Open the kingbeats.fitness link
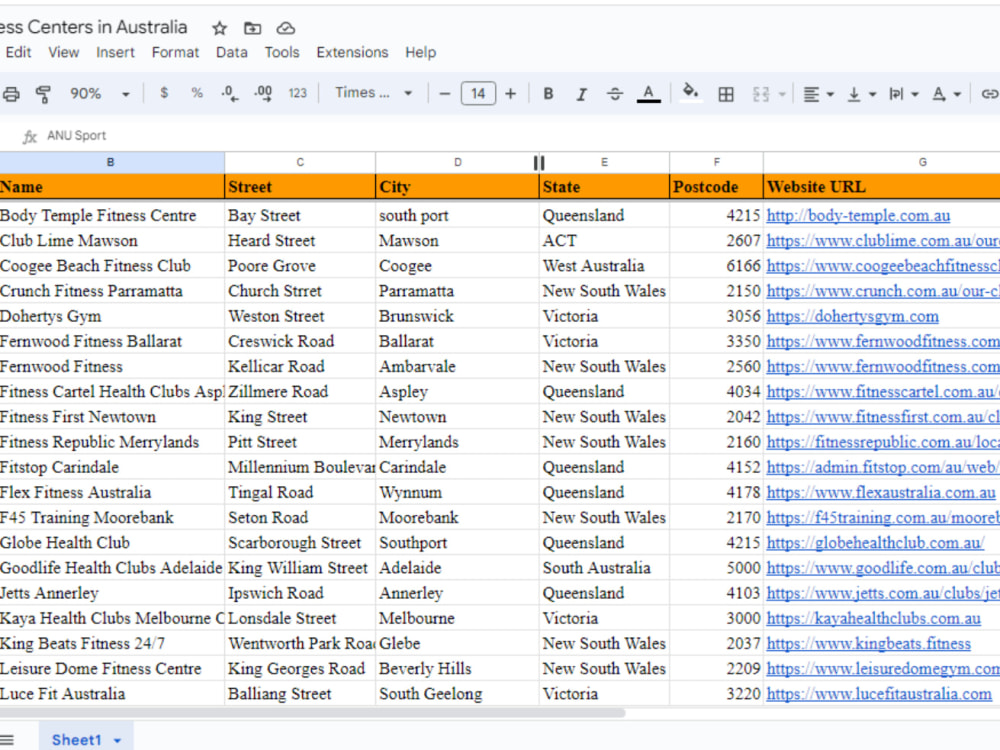 click(x=868, y=643)
